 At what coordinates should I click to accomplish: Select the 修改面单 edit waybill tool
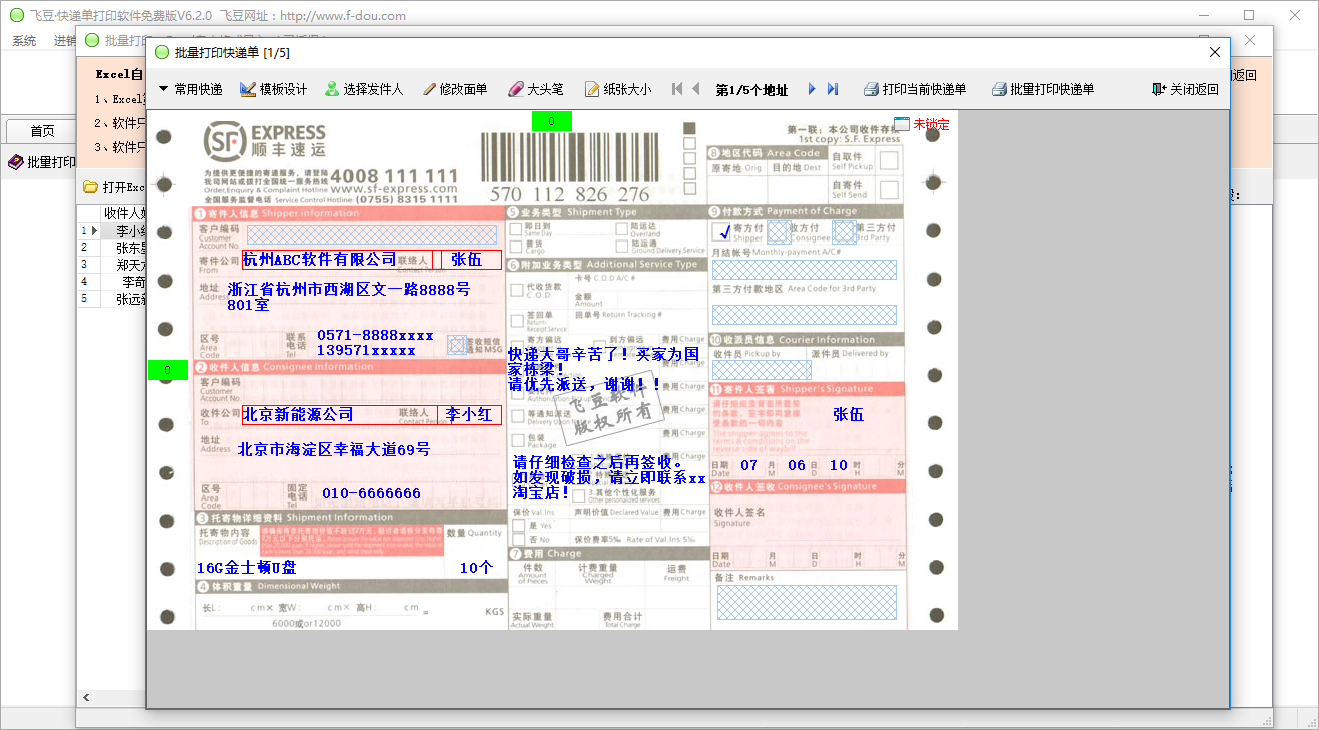[455, 89]
